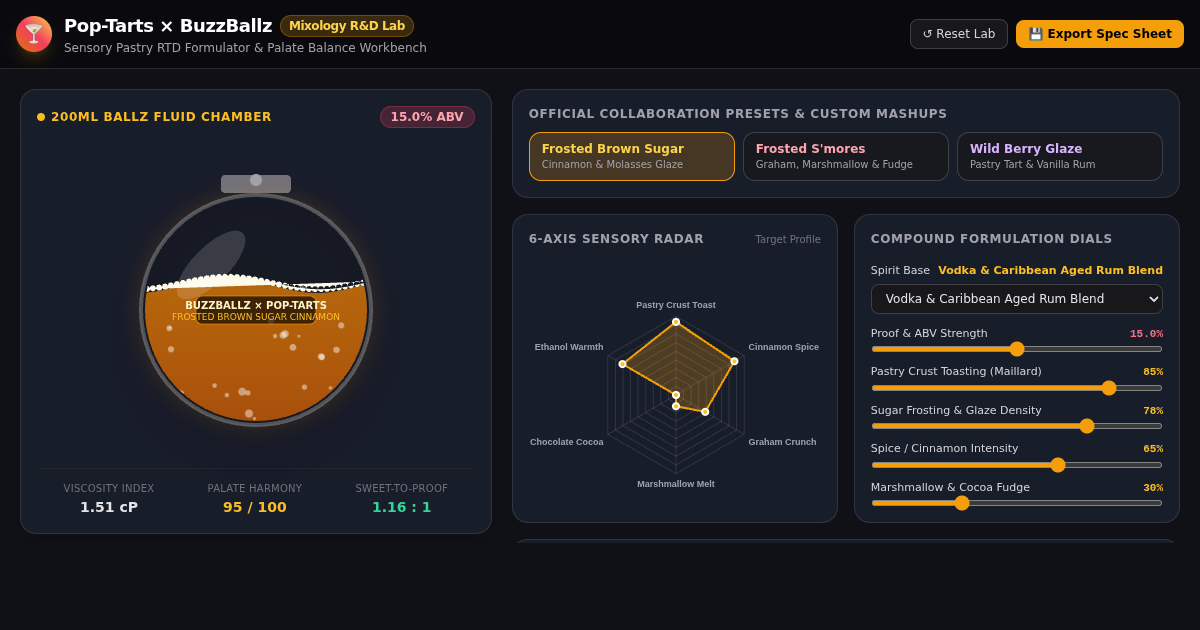Click the 6-Axis Sensory Radar heading
Screen dimensions: 1200x630
(616, 239)
